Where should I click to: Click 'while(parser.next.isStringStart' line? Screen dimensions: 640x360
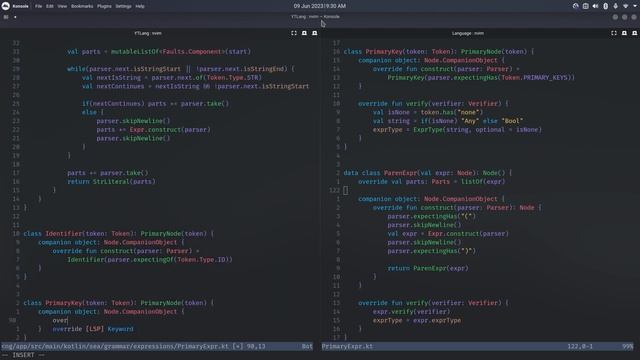181,69
